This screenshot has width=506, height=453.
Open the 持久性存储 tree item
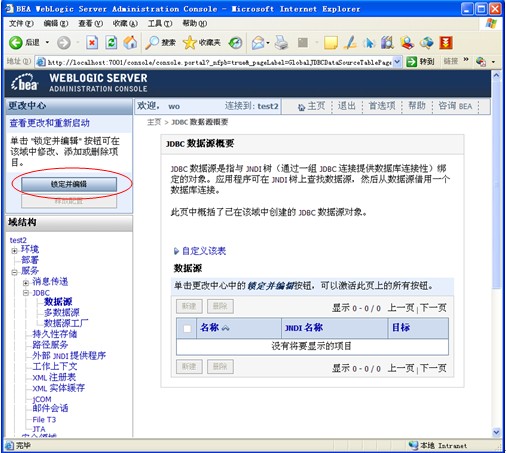pos(55,334)
